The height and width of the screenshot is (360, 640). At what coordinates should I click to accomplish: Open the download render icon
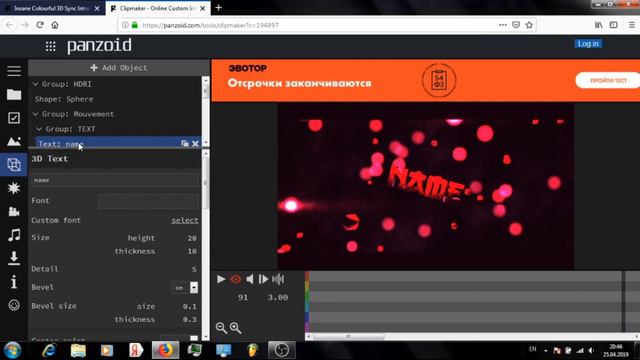click(14, 258)
